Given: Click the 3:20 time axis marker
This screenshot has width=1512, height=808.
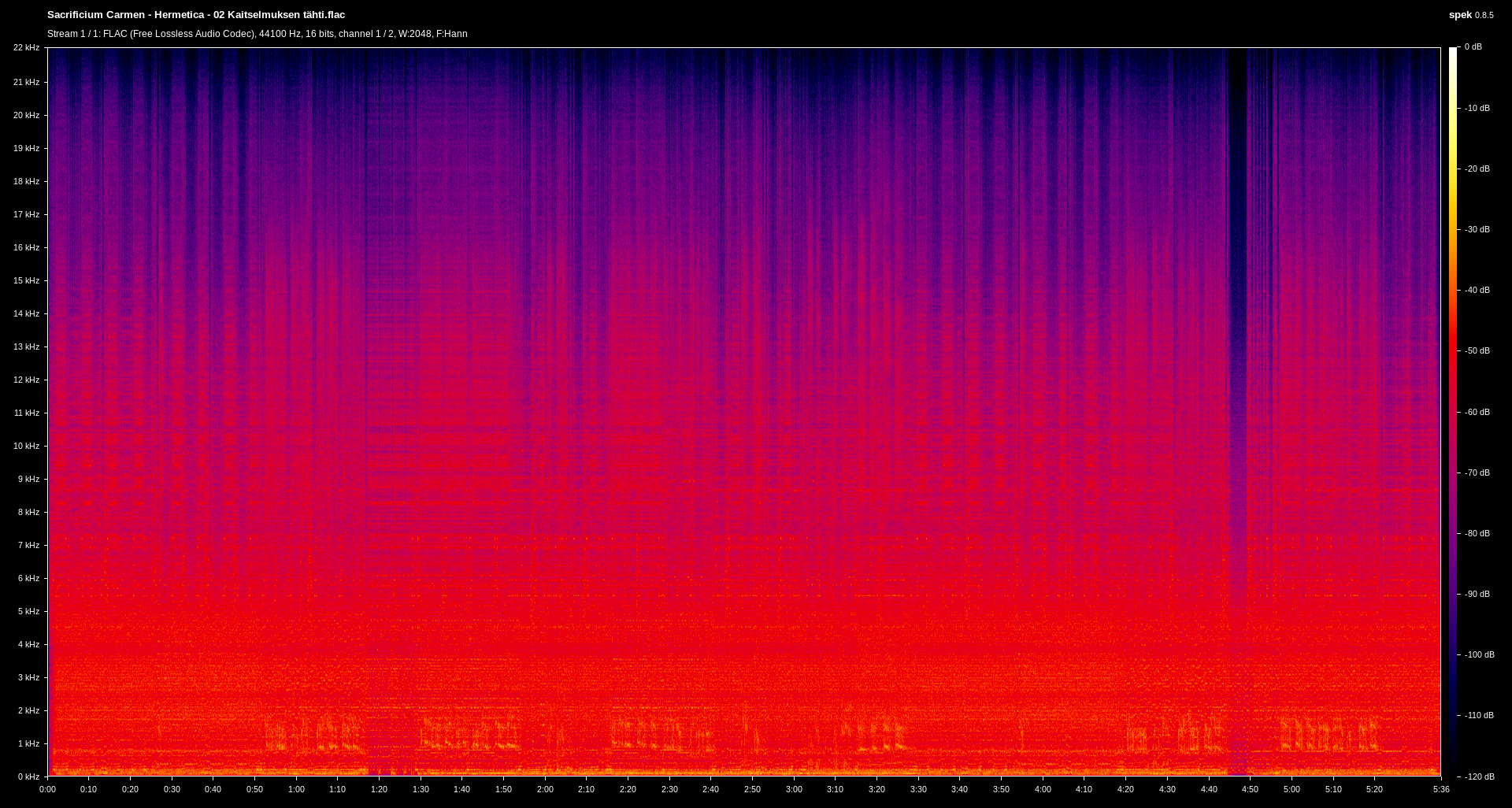Looking at the screenshot, I should tap(876, 789).
